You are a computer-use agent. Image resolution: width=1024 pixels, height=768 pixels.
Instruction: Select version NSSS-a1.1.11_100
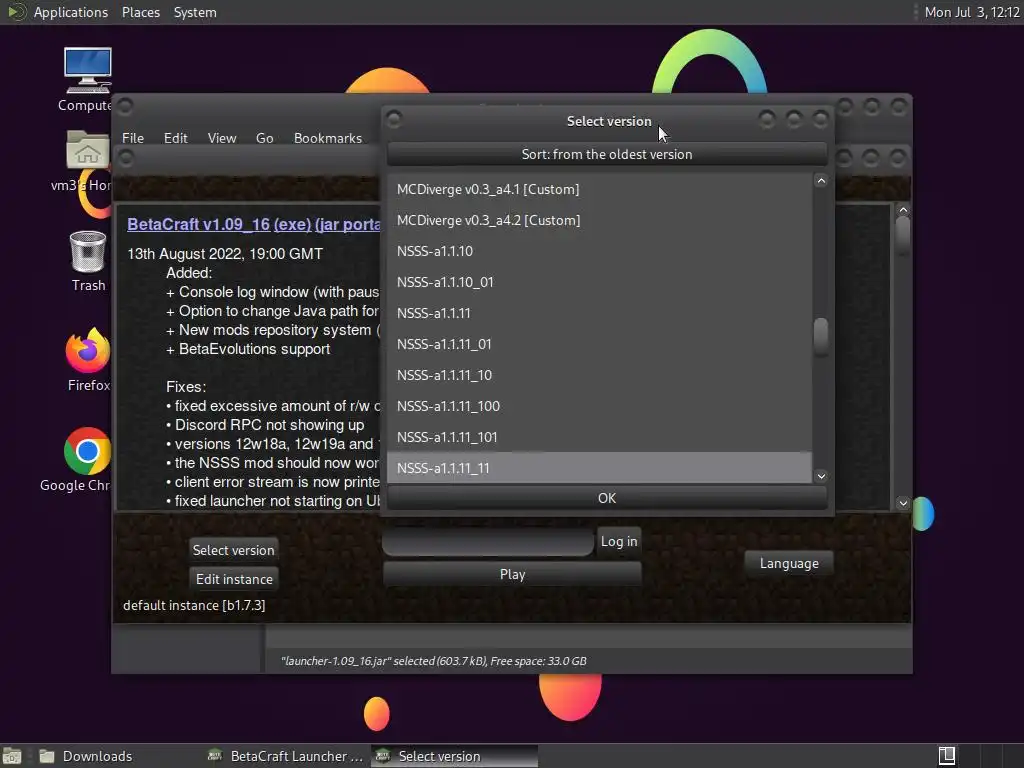599,406
